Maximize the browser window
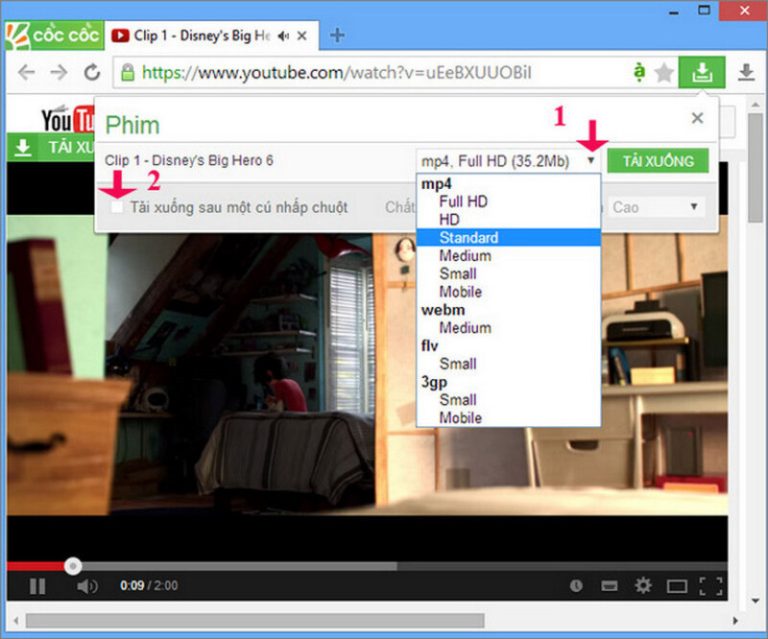768x639 pixels. [x=704, y=11]
